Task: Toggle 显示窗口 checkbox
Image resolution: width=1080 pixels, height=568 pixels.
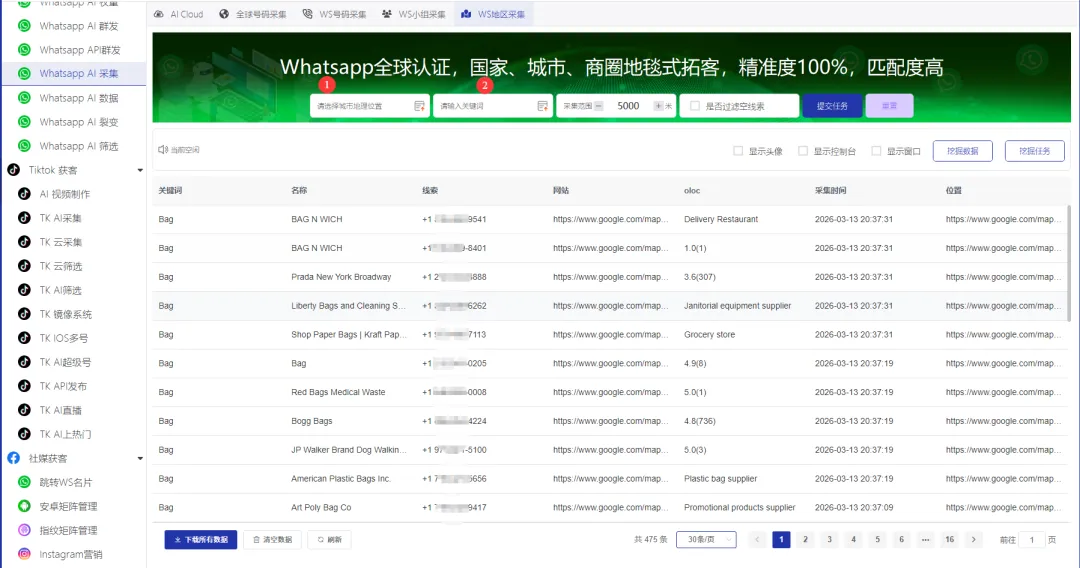Action: pyautogui.click(x=876, y=151)
